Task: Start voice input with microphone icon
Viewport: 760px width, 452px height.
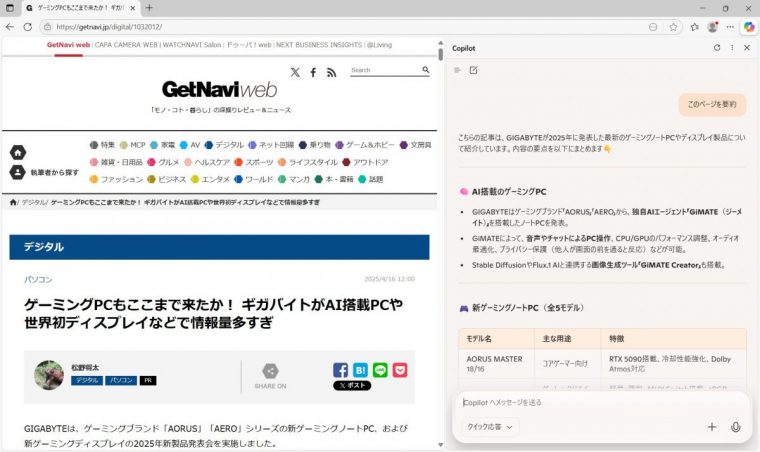Action: click(x=735, y=427)
